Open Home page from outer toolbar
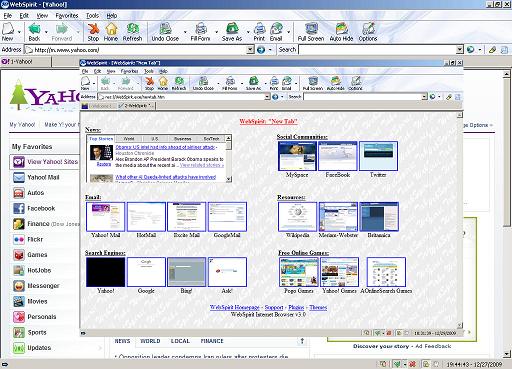The width and height of the screenshot is (512, 369). 111,32
